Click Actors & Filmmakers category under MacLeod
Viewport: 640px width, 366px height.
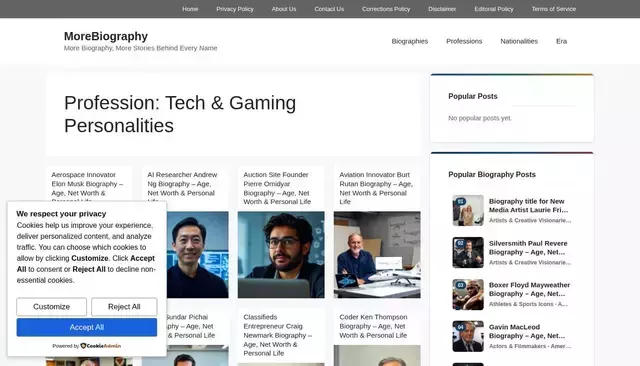(530, 346)
